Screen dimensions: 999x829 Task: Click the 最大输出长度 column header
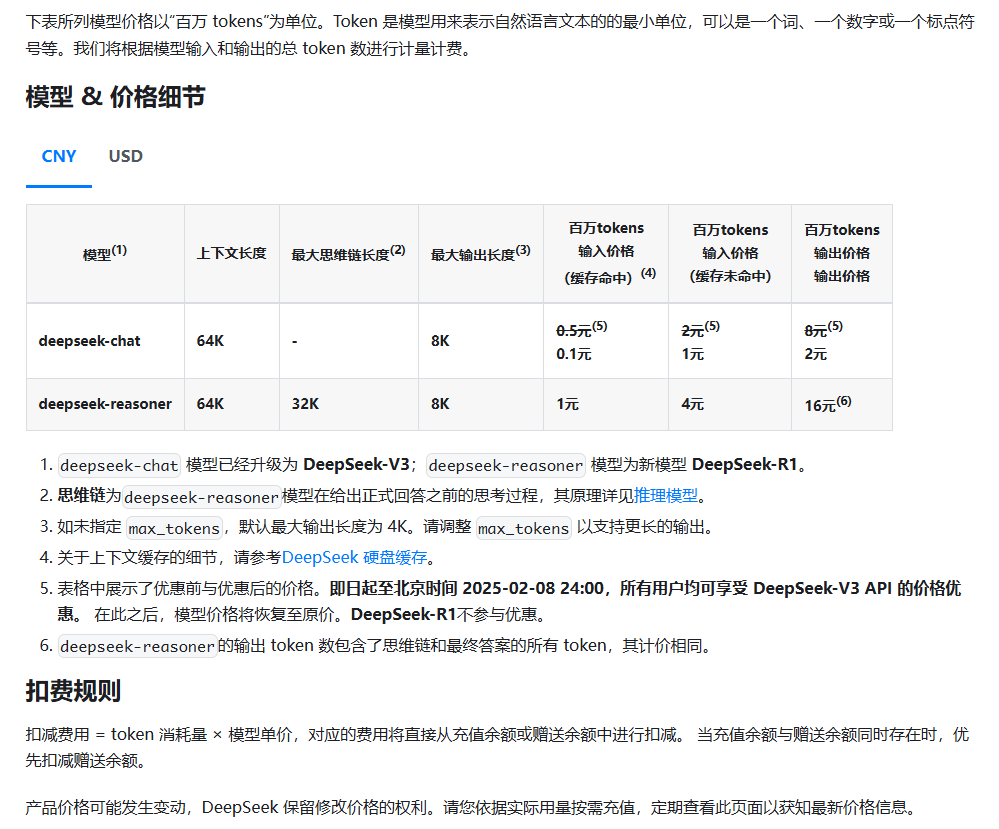click(x=480, y=254)
